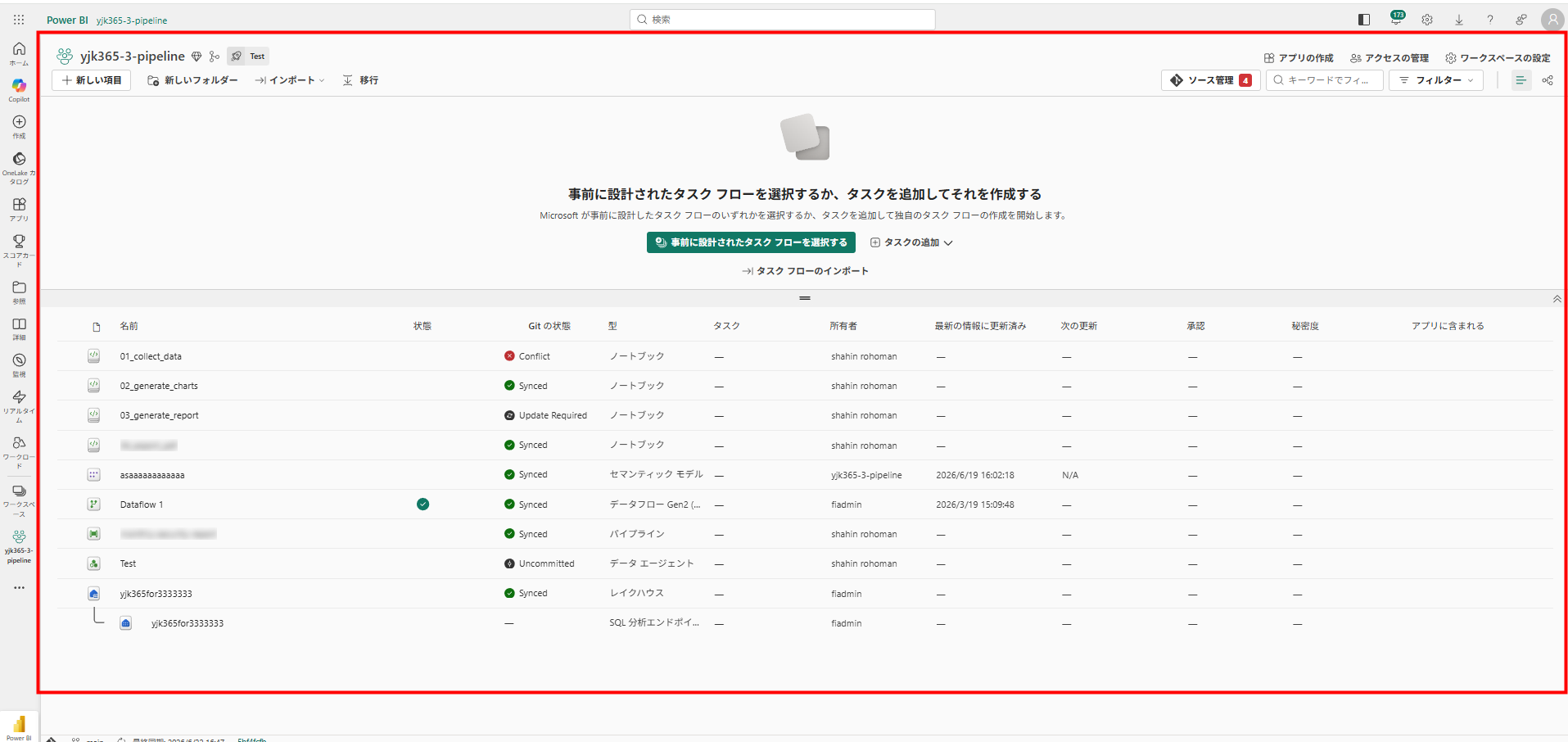This screenshot has width=1568, height=742.
Task: Expand the タスクの追加 dropdown
Action: 911,242
